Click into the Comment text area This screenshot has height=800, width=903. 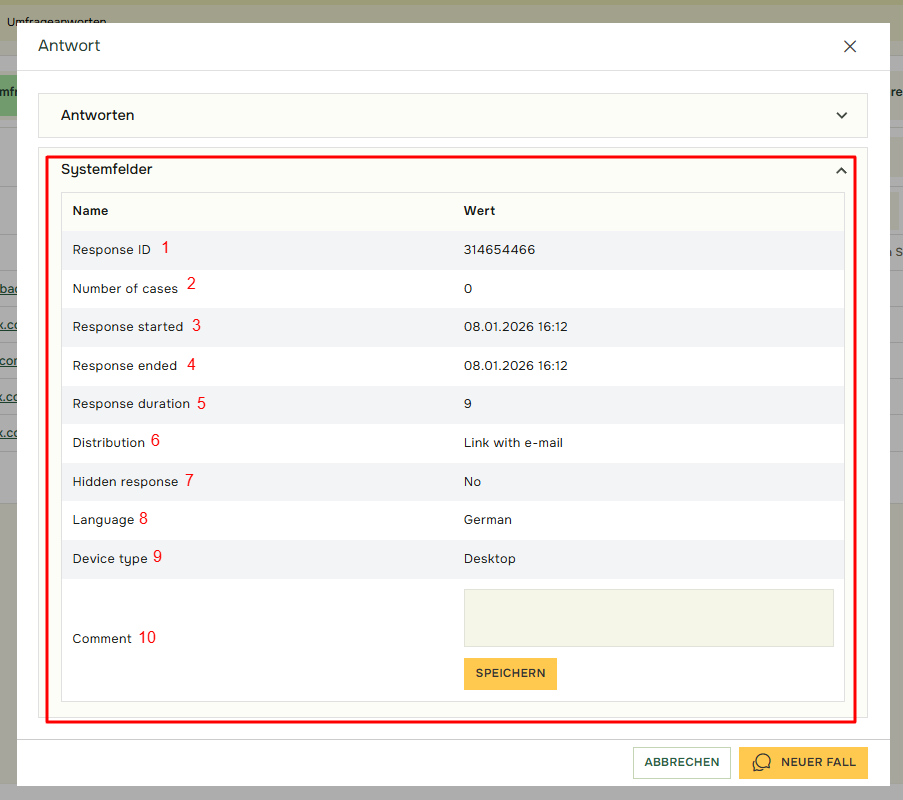(x=648, y=618)
